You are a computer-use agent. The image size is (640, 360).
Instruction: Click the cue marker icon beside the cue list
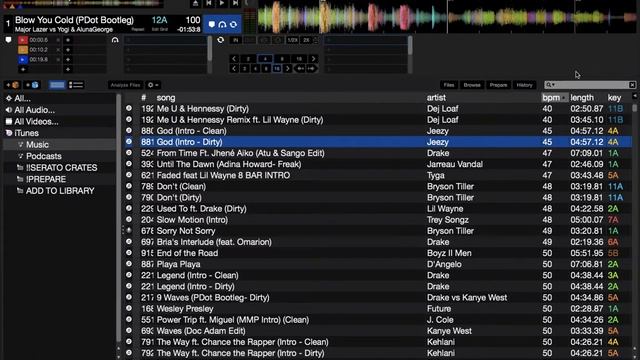[8, 40]
